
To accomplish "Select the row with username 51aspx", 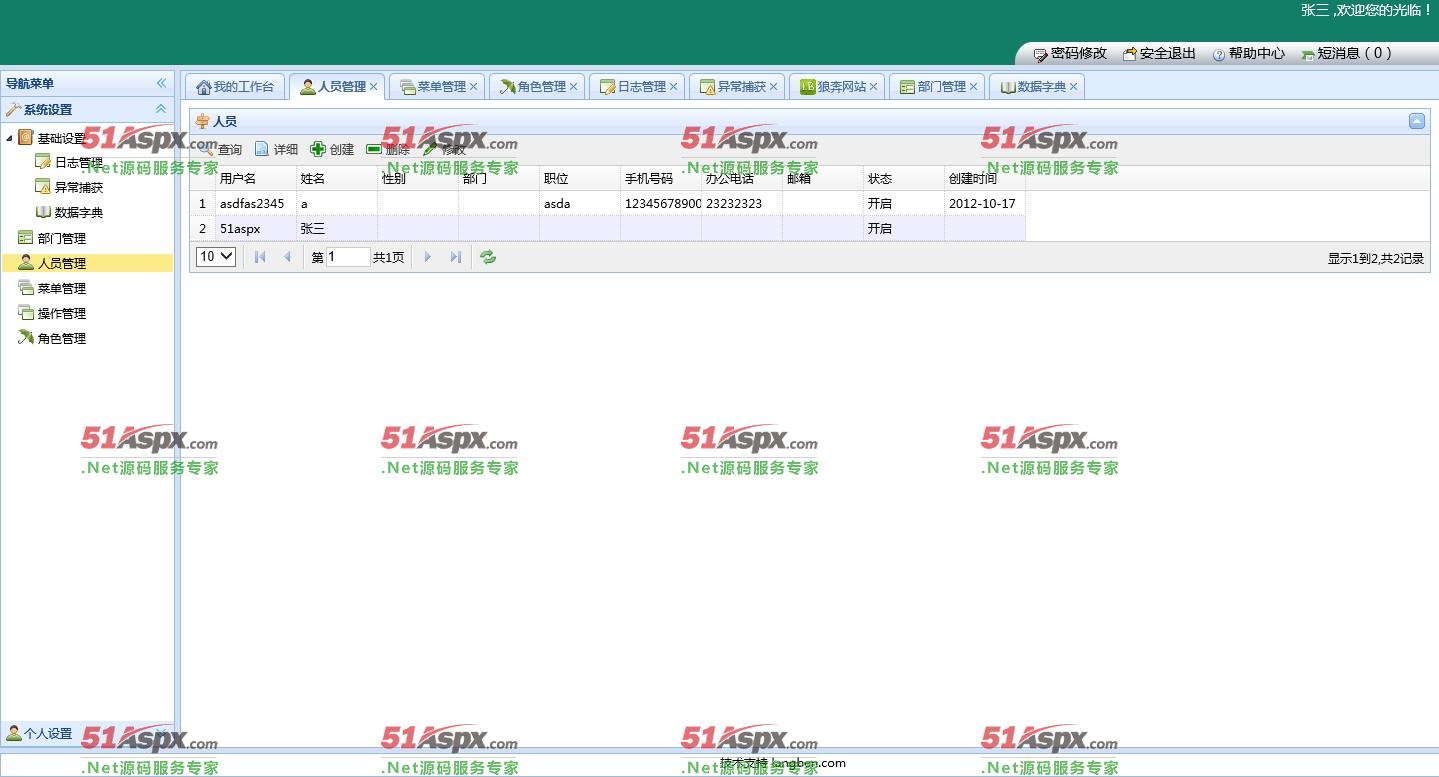I will coord(608,228).
